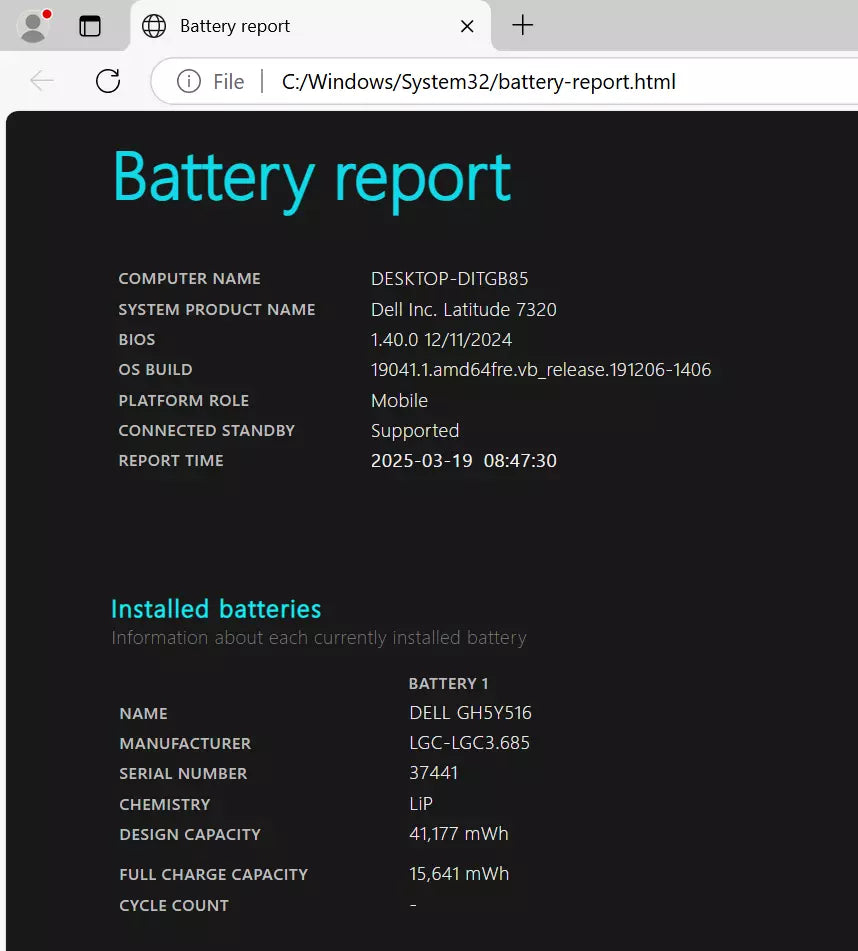Close the Battery report tab
Viewport: 858px width, 951px height.
[466, 26]
